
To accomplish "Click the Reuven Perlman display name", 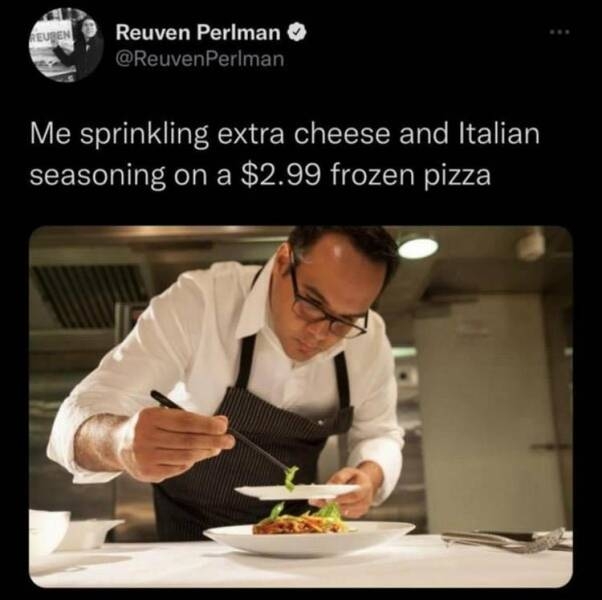I will 198,33.
